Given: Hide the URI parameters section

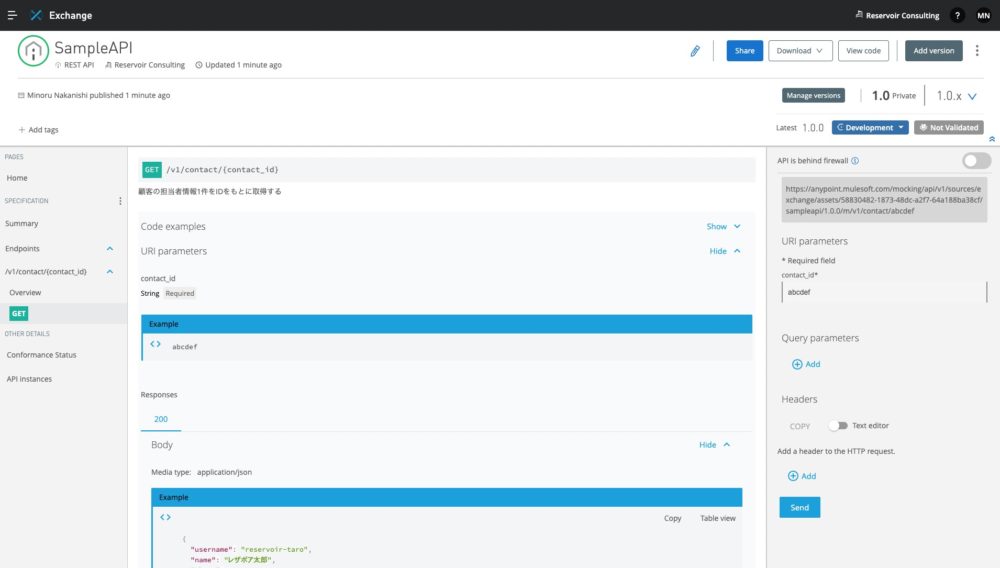Looking at the screenshot, I should (x=724, y=251).
